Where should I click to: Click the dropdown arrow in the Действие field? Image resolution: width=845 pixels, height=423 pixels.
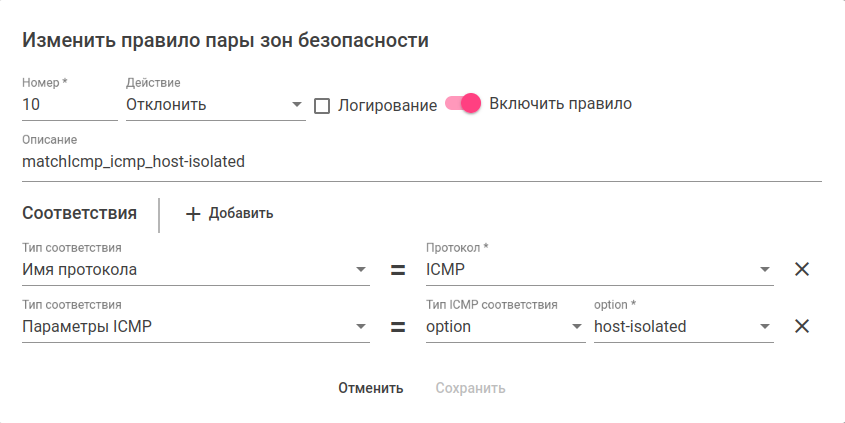(x=297, y=105)
